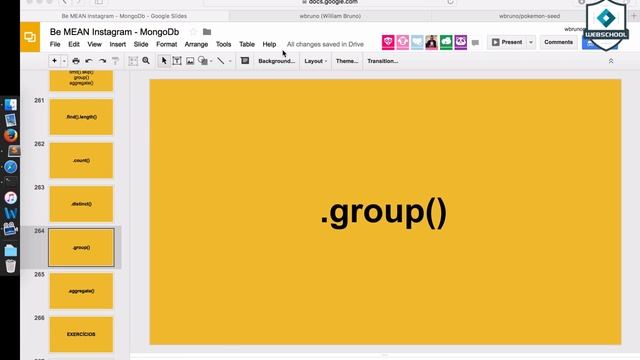Open the Slide menu
Image resolution: width=640 pixels, height=360 pixels.
(x=141, y=44)
